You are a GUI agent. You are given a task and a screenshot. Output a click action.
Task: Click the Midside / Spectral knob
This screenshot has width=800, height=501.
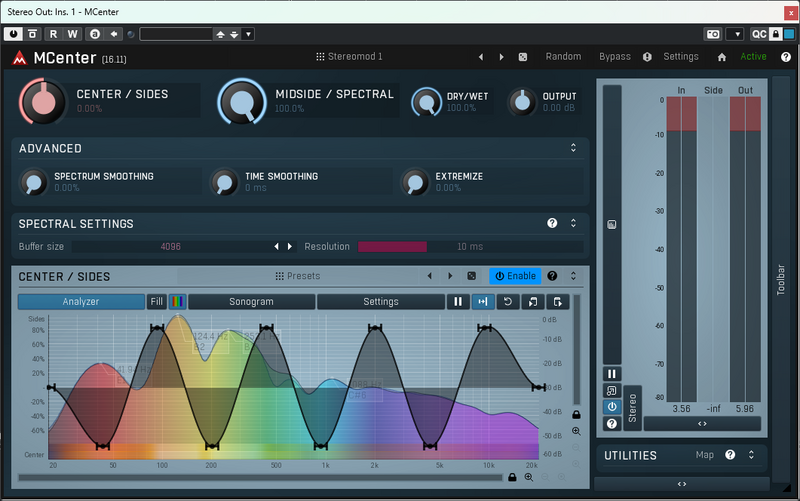pos(242,102)
